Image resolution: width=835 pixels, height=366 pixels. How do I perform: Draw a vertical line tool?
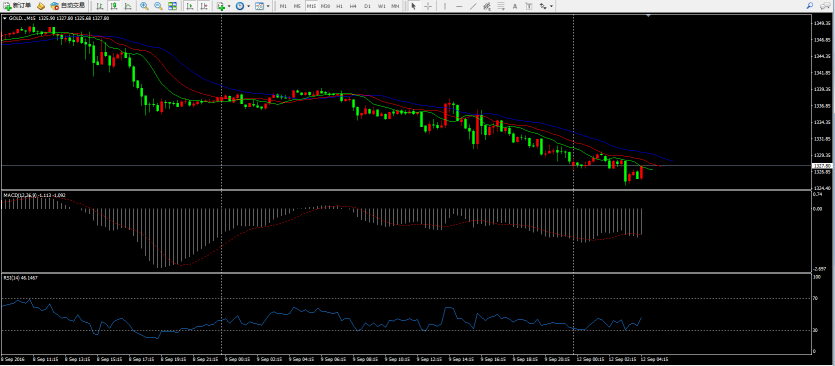click(445, 6)
